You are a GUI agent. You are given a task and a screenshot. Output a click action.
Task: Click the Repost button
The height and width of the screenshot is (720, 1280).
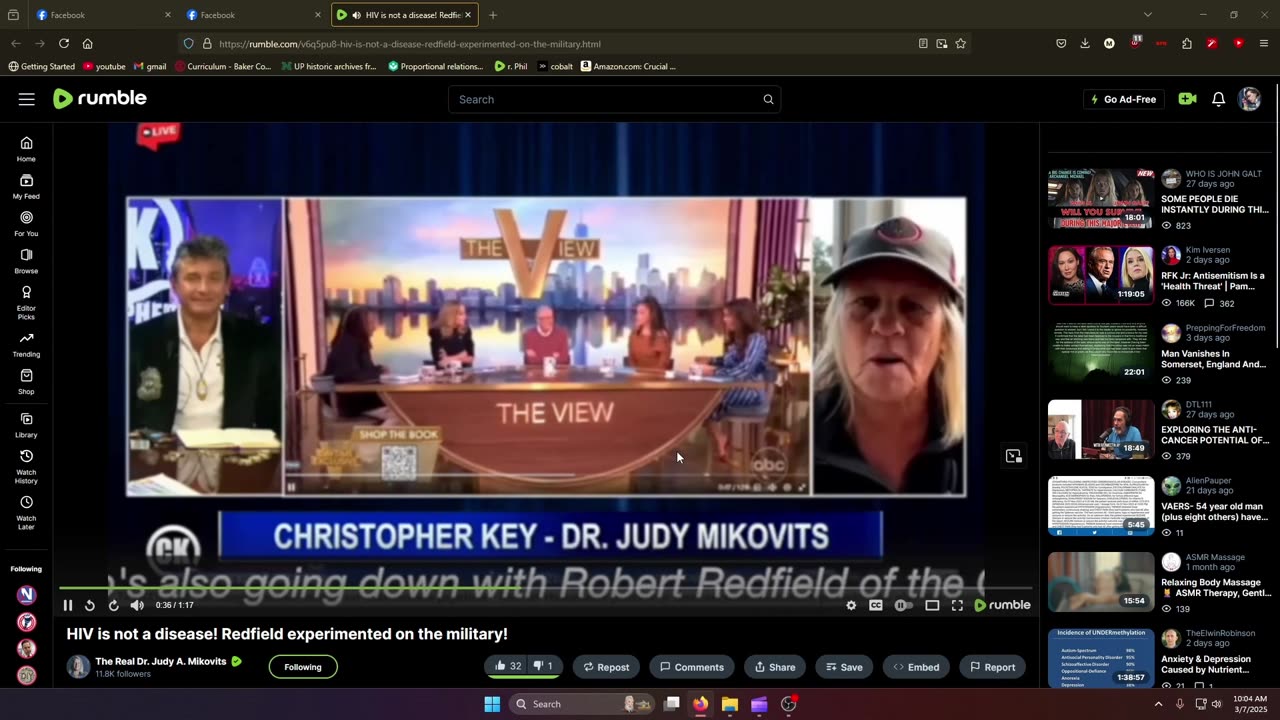coord(606,667)
